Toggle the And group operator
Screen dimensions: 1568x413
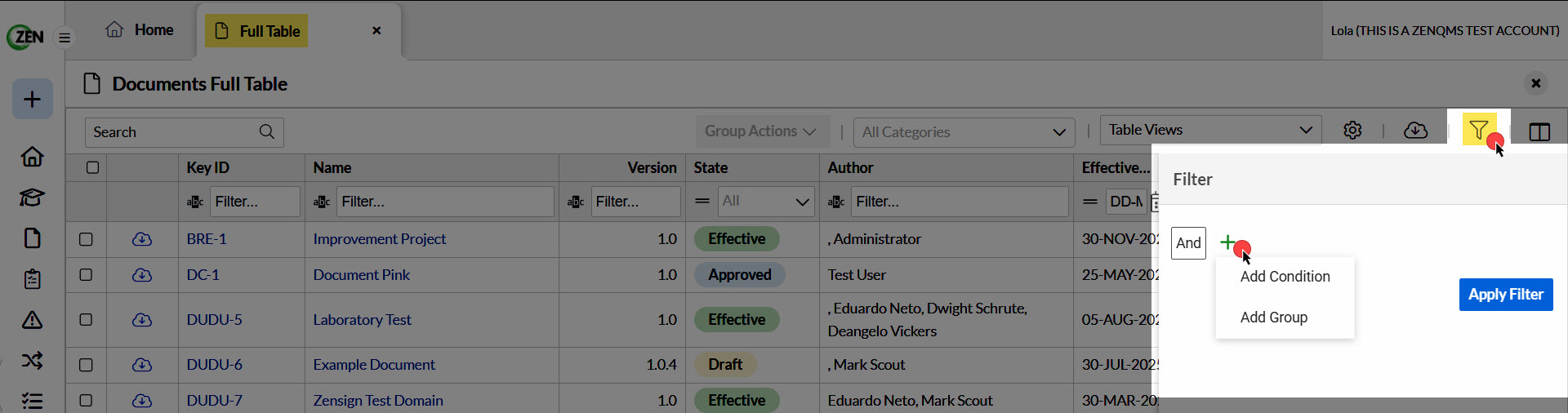[1188, 243]
